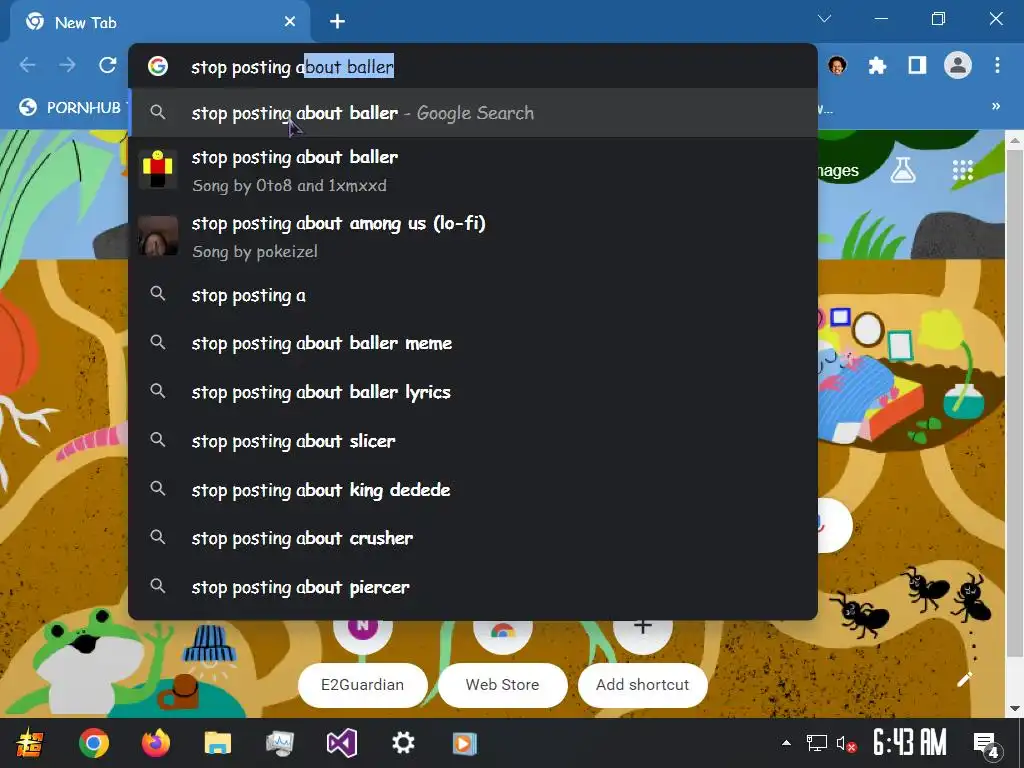Screen dimensions: 1024x768
Task: Click the Google icon in the omnibox
Action: 158,66
